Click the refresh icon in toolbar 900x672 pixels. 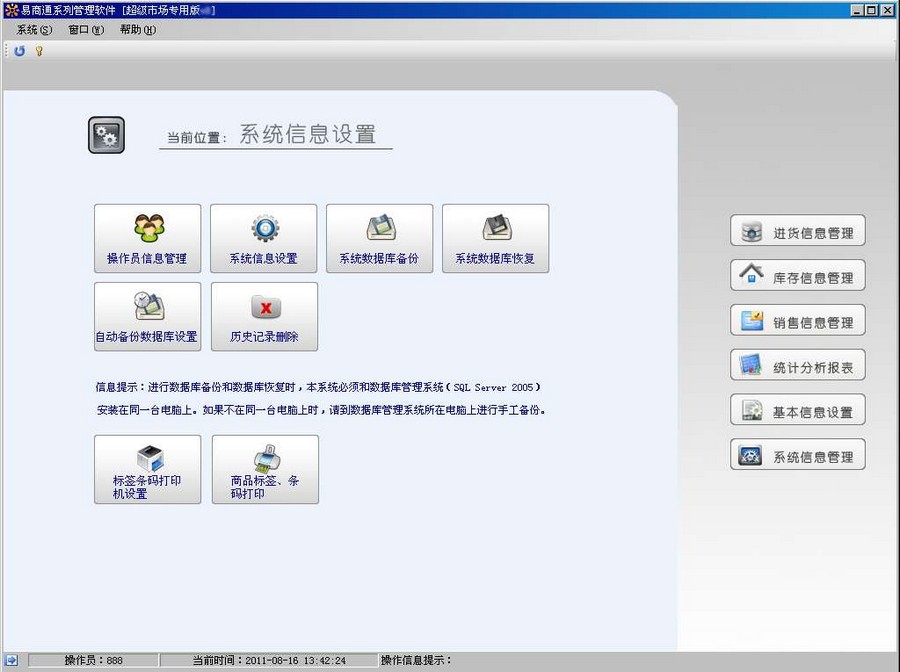[20, 51]
